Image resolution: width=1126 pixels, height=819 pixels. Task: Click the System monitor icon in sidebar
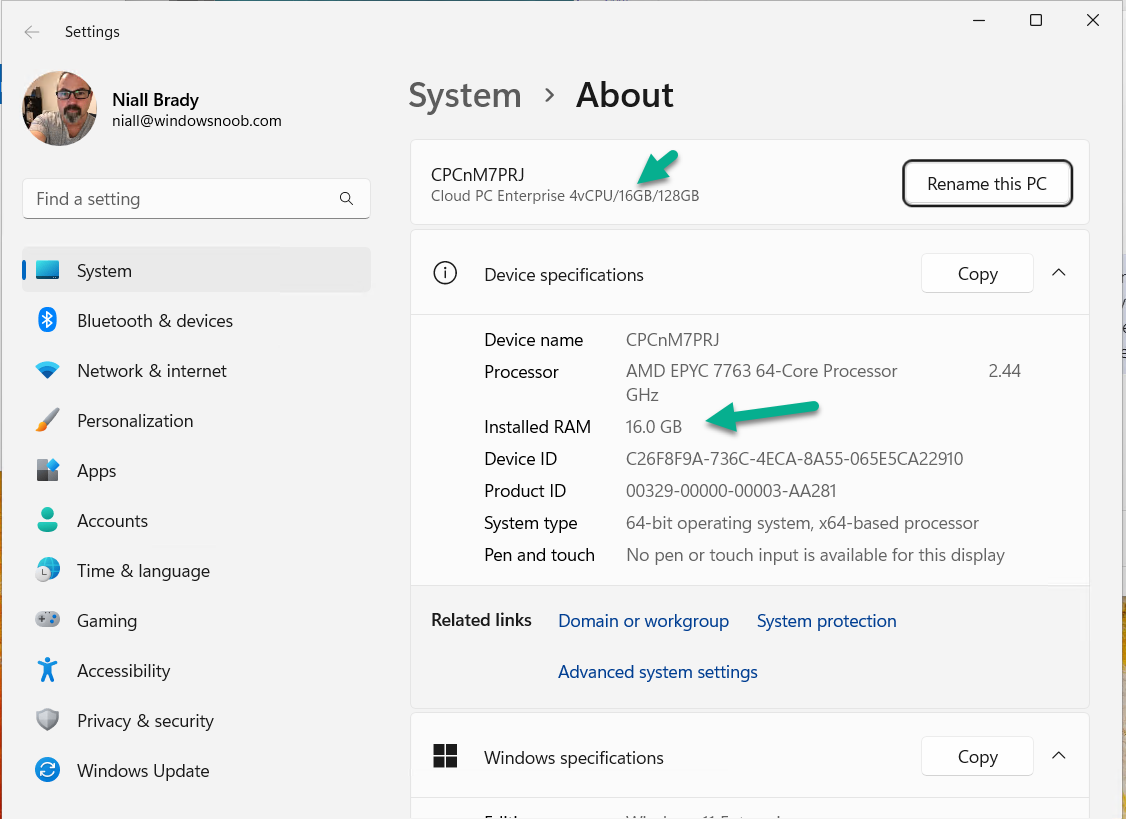click(x=47, y=270)
